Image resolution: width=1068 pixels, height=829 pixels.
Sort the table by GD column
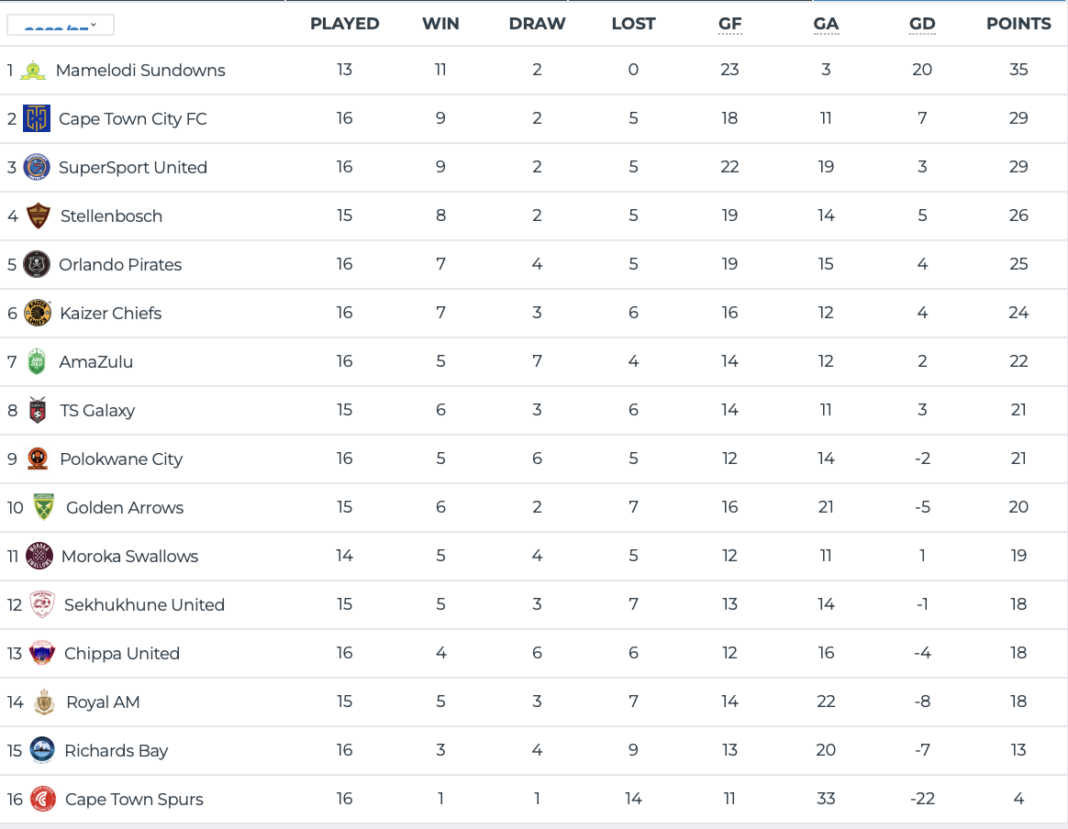pos(922,23)
